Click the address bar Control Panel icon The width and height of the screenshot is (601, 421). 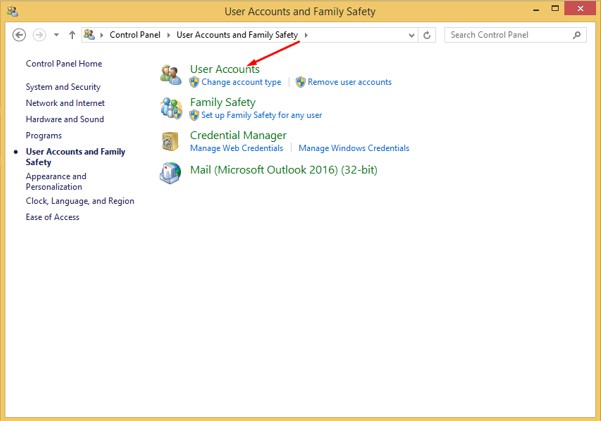click(x=89, y=35)
